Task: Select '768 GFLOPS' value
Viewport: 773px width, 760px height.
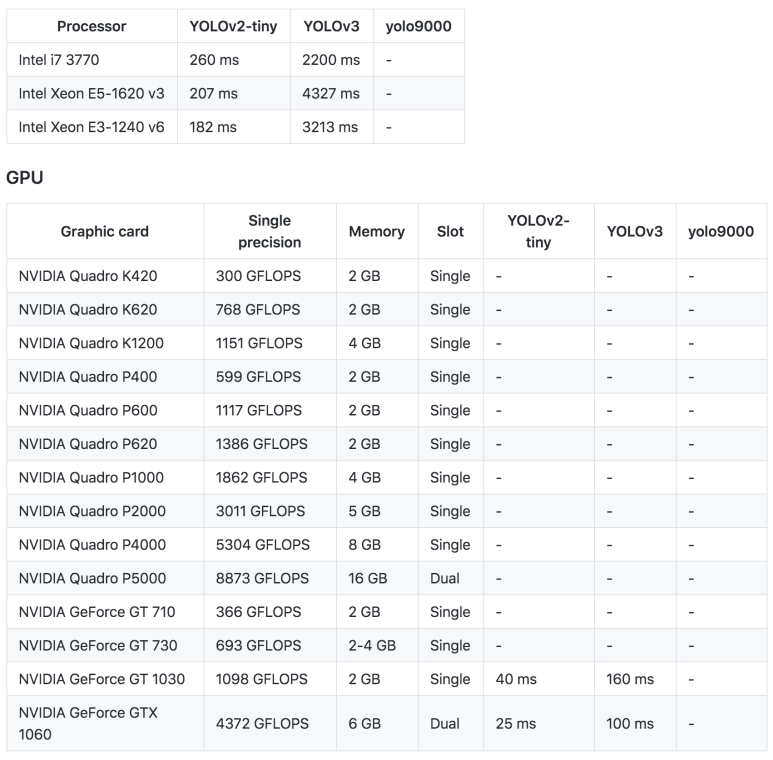Action: tap(258, 310)
